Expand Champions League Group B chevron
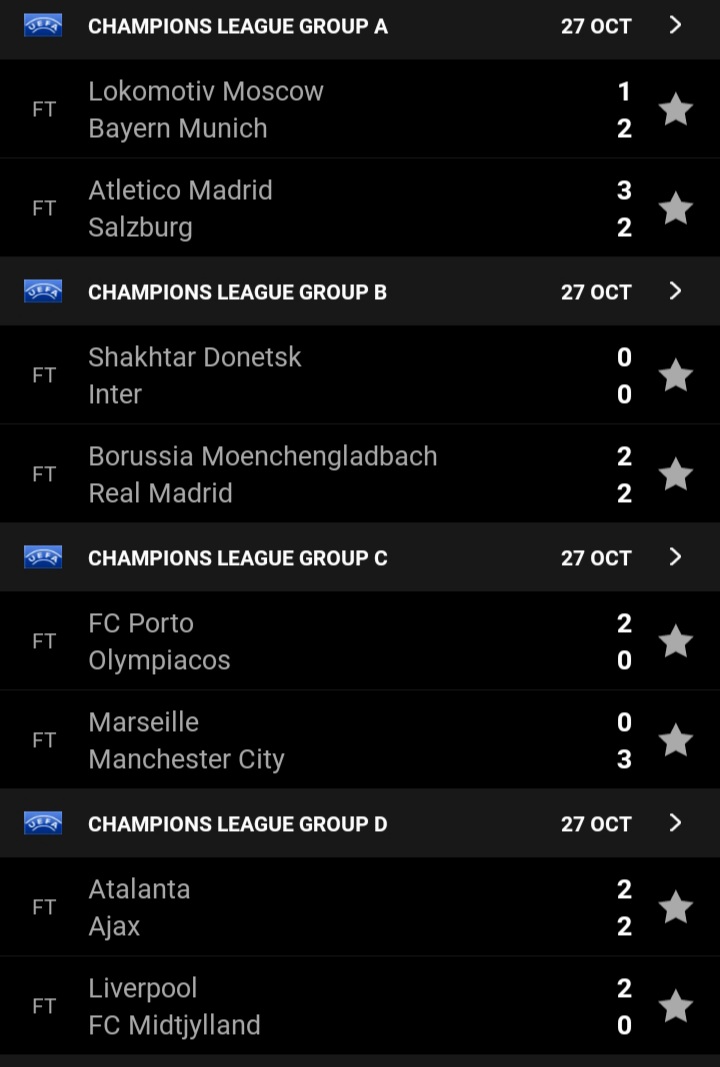 point(675,291)
